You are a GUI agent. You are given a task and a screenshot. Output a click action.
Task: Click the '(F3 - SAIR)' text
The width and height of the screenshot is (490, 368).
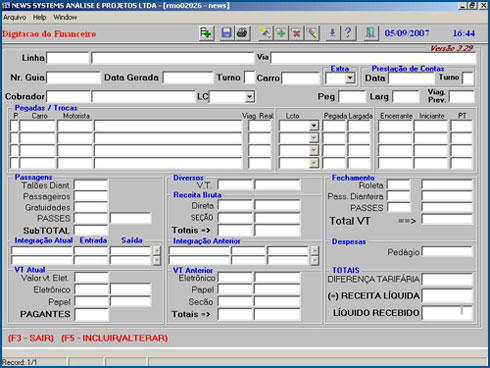click(x=31, y=338)
